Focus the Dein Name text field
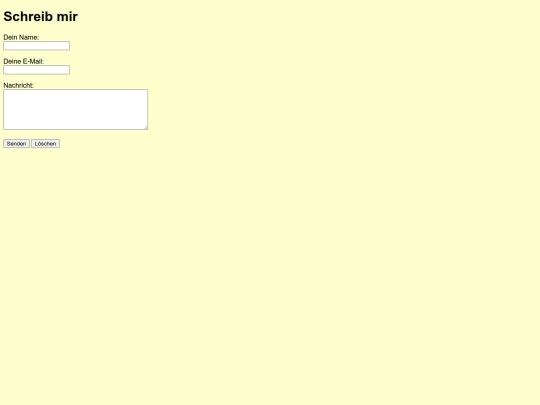The image size is (540, 405). tap(37, 46)
